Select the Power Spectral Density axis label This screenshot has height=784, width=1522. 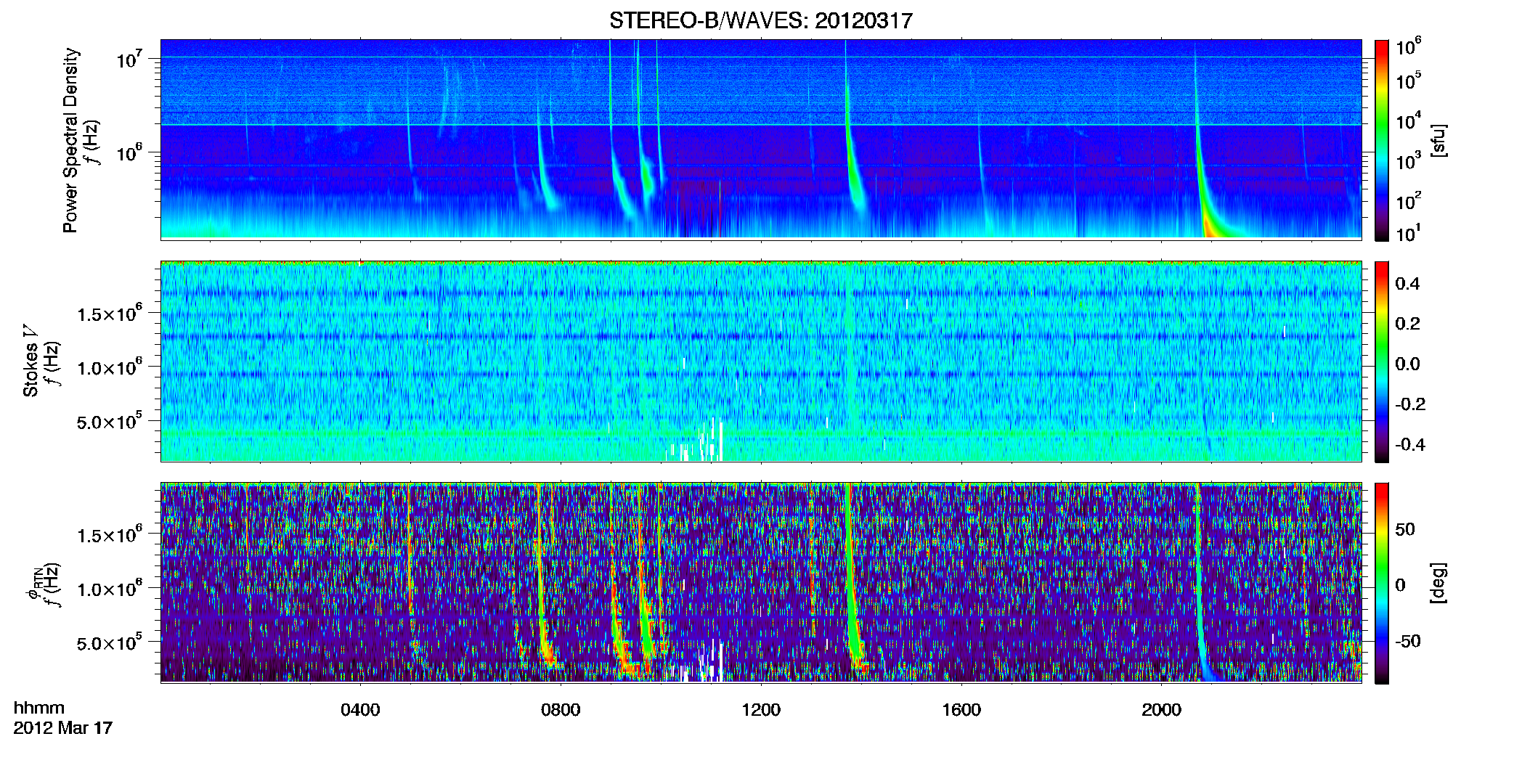point(70,140)
